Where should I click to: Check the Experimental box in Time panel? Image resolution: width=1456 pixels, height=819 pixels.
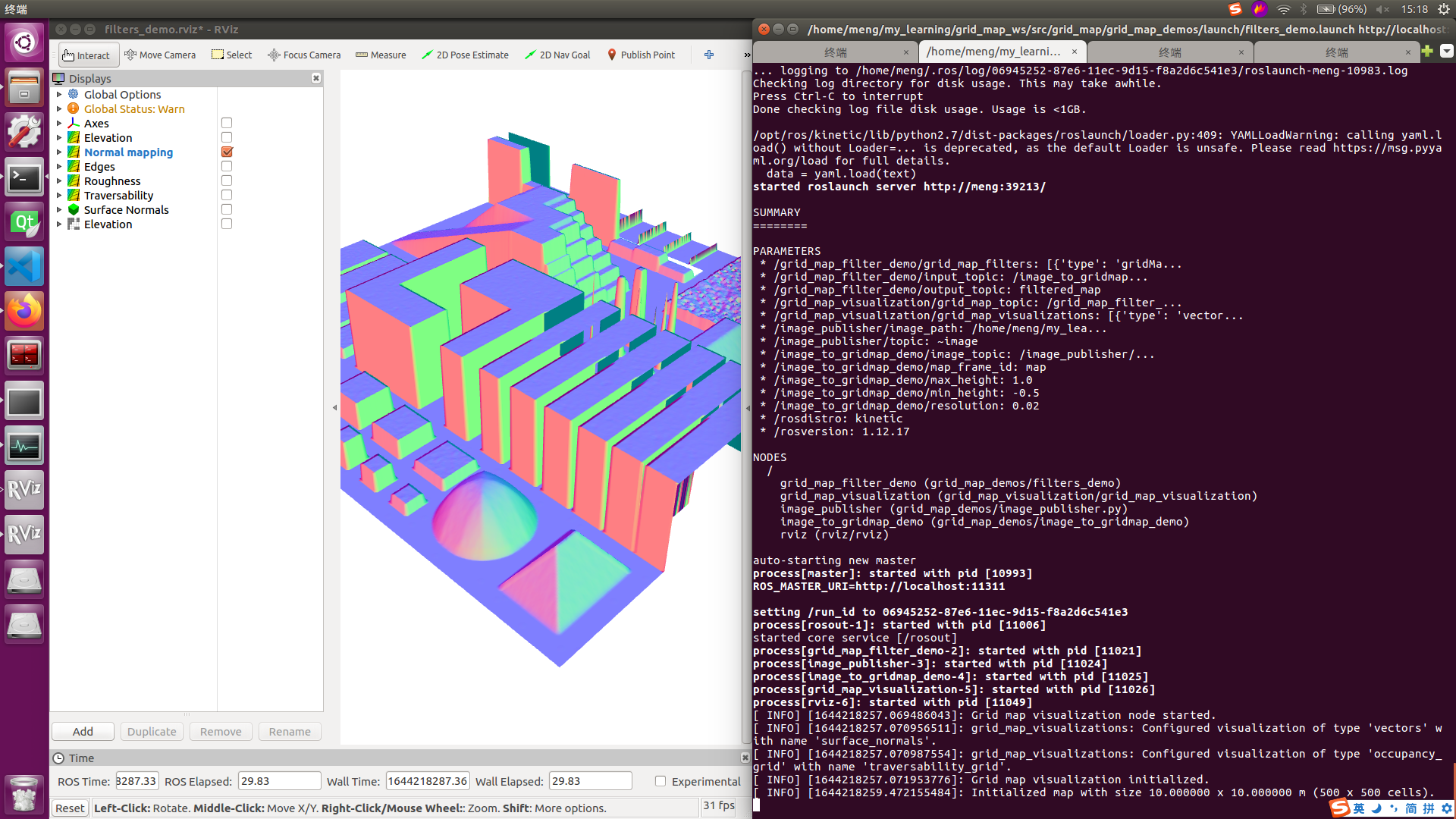[660, 781]
